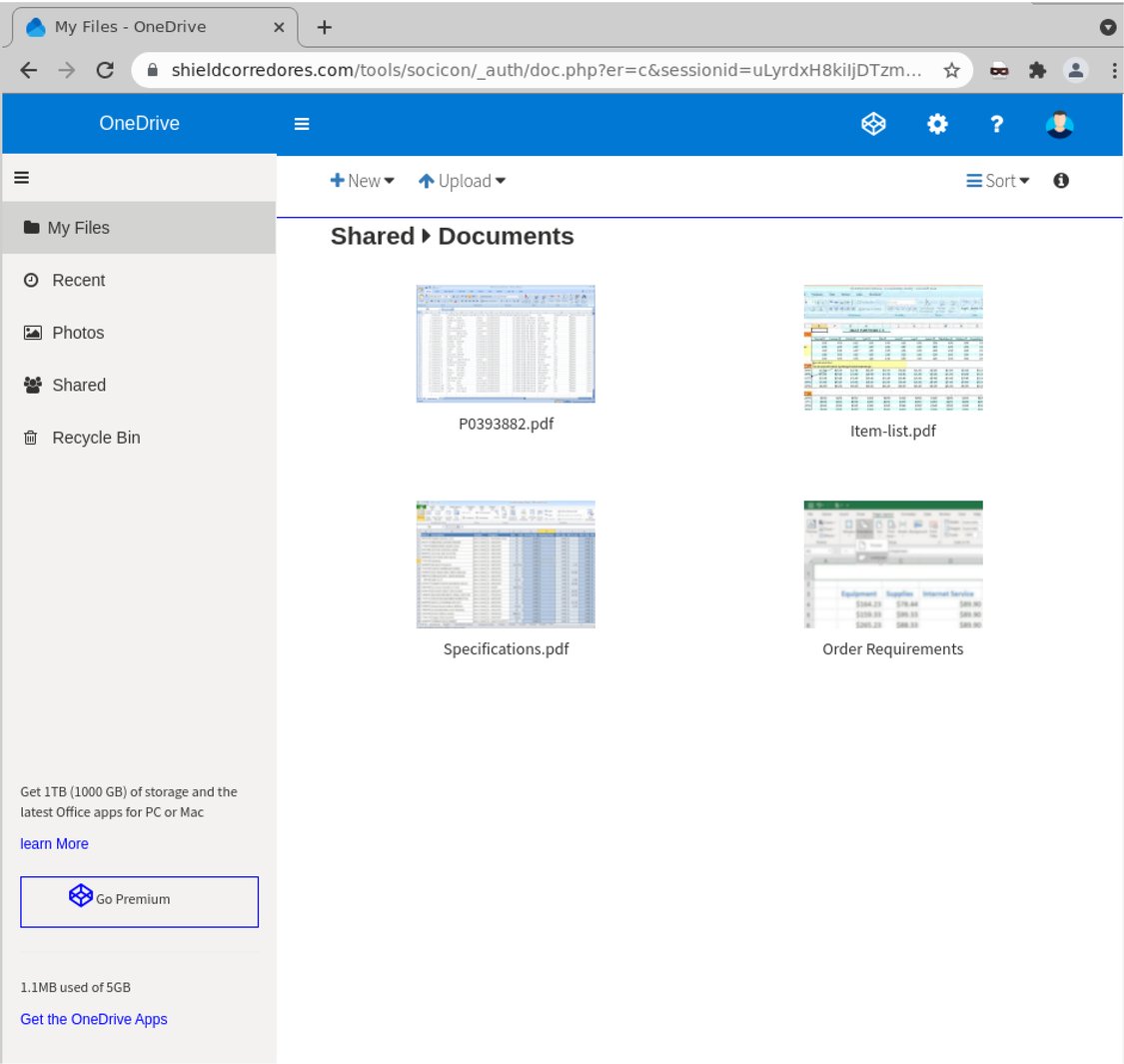Open Recycle Bin from the sidebar
The height and width of the screenshot is (1064, 1124).
click(96, 438)
